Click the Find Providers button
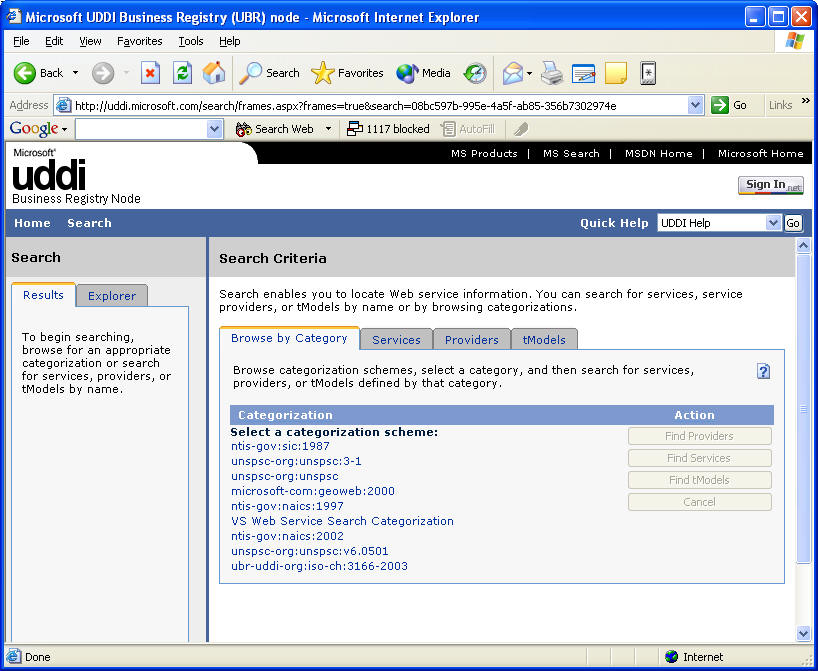The height and width of the screenshot is (671, 818). pyautogui.click(x=700, y=436)
